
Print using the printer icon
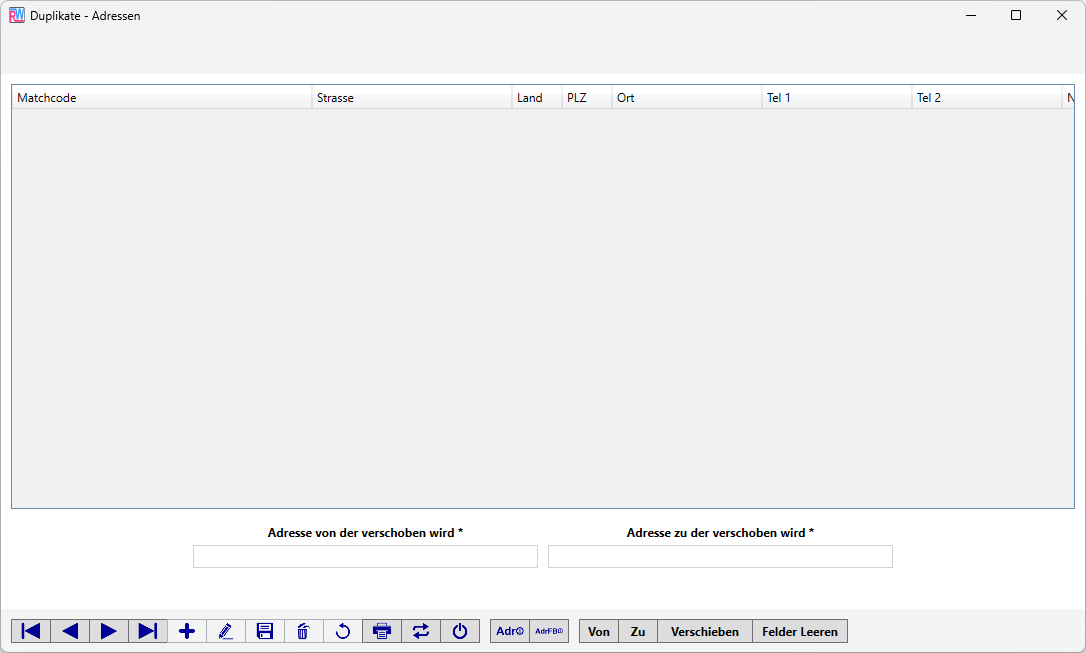pyautogui.click(x=382, y=631)
